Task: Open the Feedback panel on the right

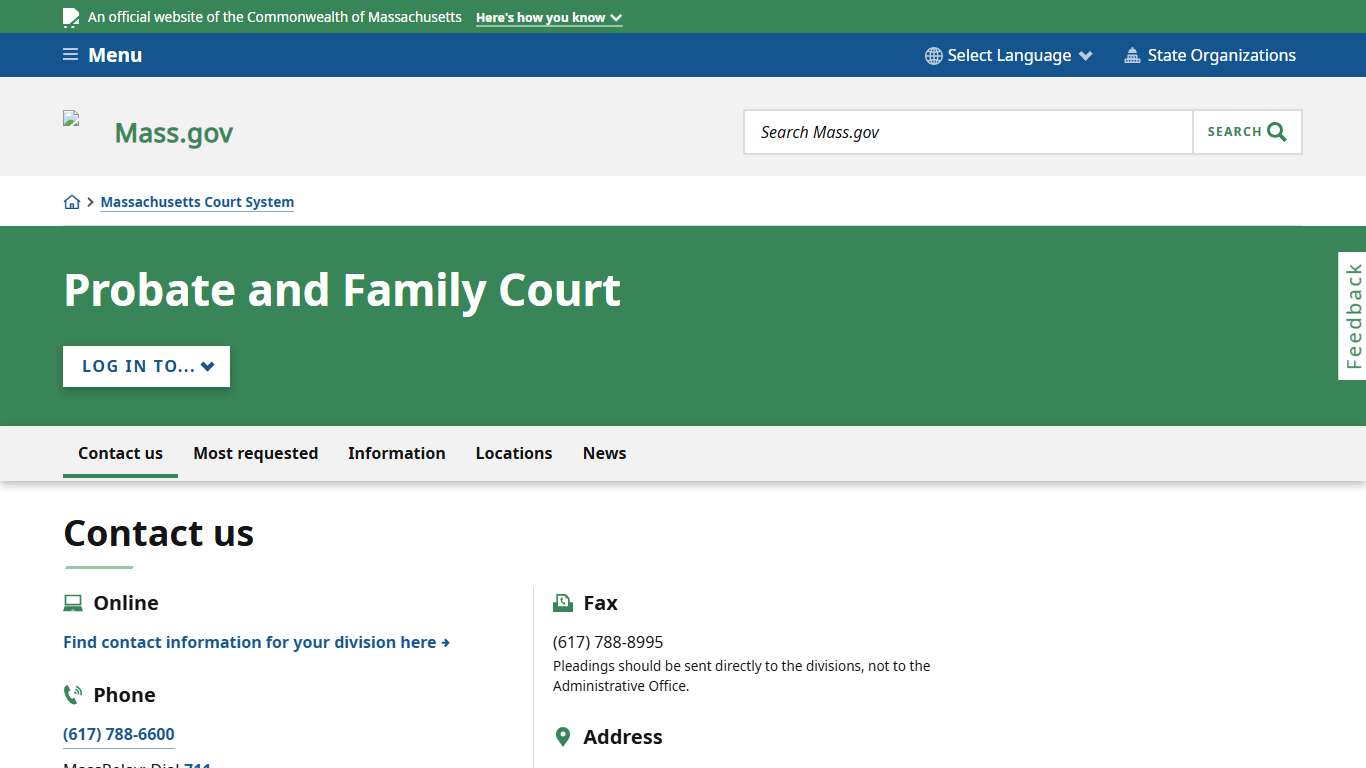Action: pyautogui.click(x=1352, y=315)
